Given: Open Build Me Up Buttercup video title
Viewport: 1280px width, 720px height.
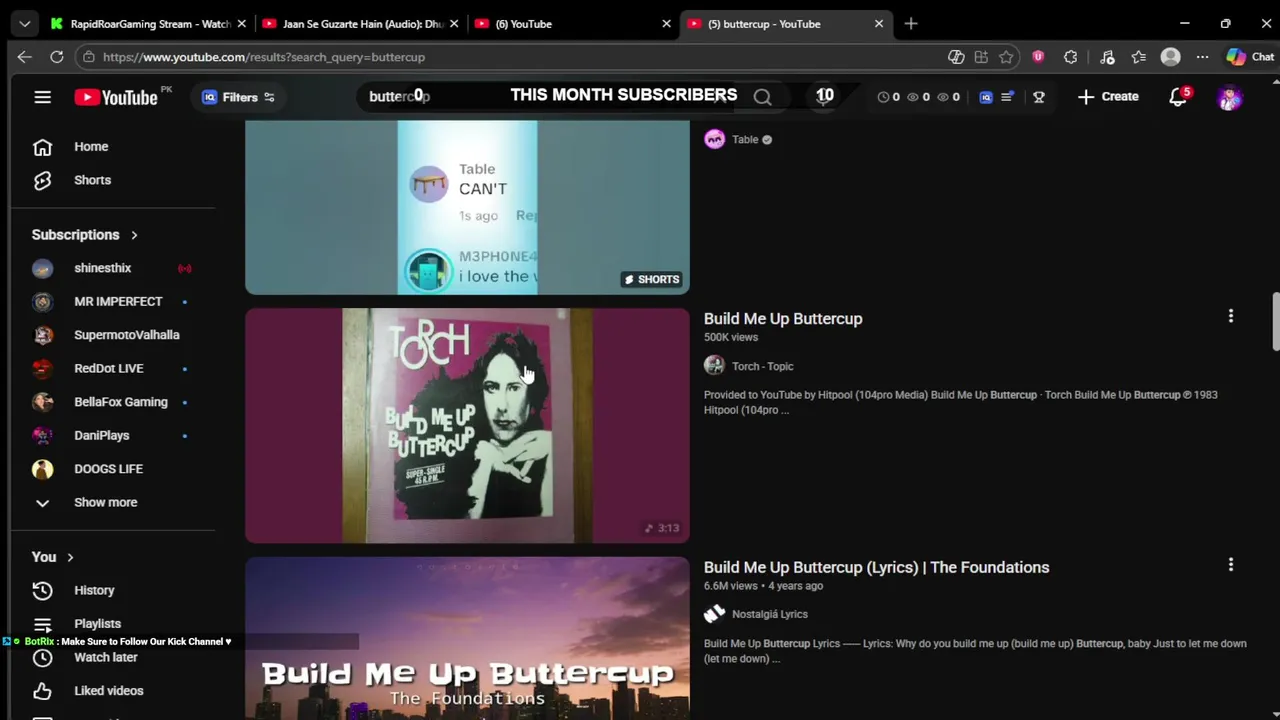Looking at the screenshot, I should click(783, 319).
